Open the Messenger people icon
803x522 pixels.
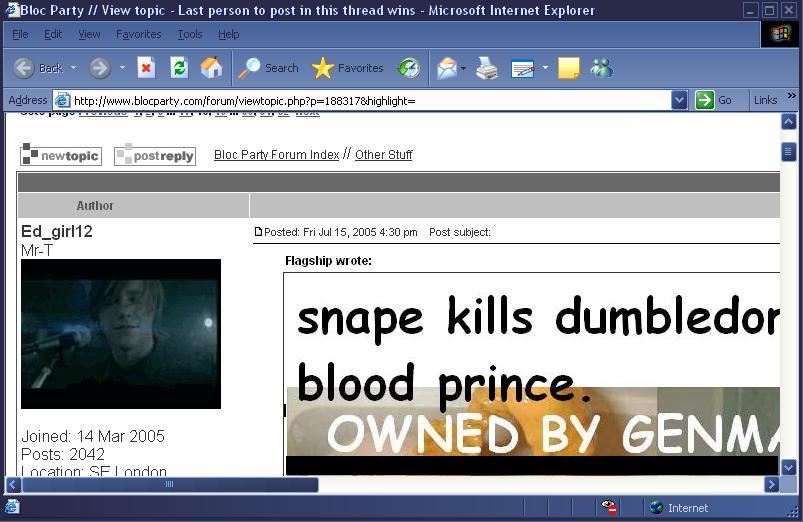(601, 68)
